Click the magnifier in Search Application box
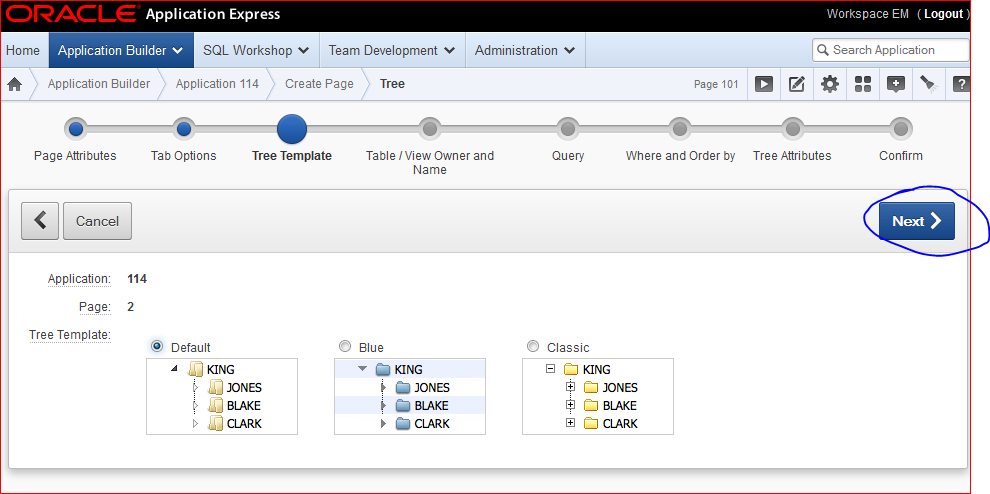The height and width of the screenshot is (494, 990). pyautogui.click(x=823, y=50)
